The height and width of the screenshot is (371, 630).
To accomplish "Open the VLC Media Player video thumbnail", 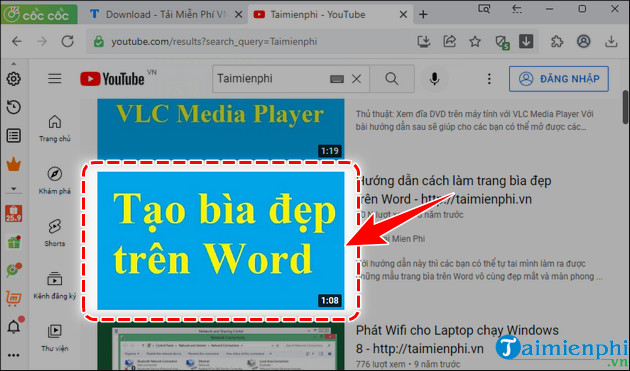I will pos(221,129).
